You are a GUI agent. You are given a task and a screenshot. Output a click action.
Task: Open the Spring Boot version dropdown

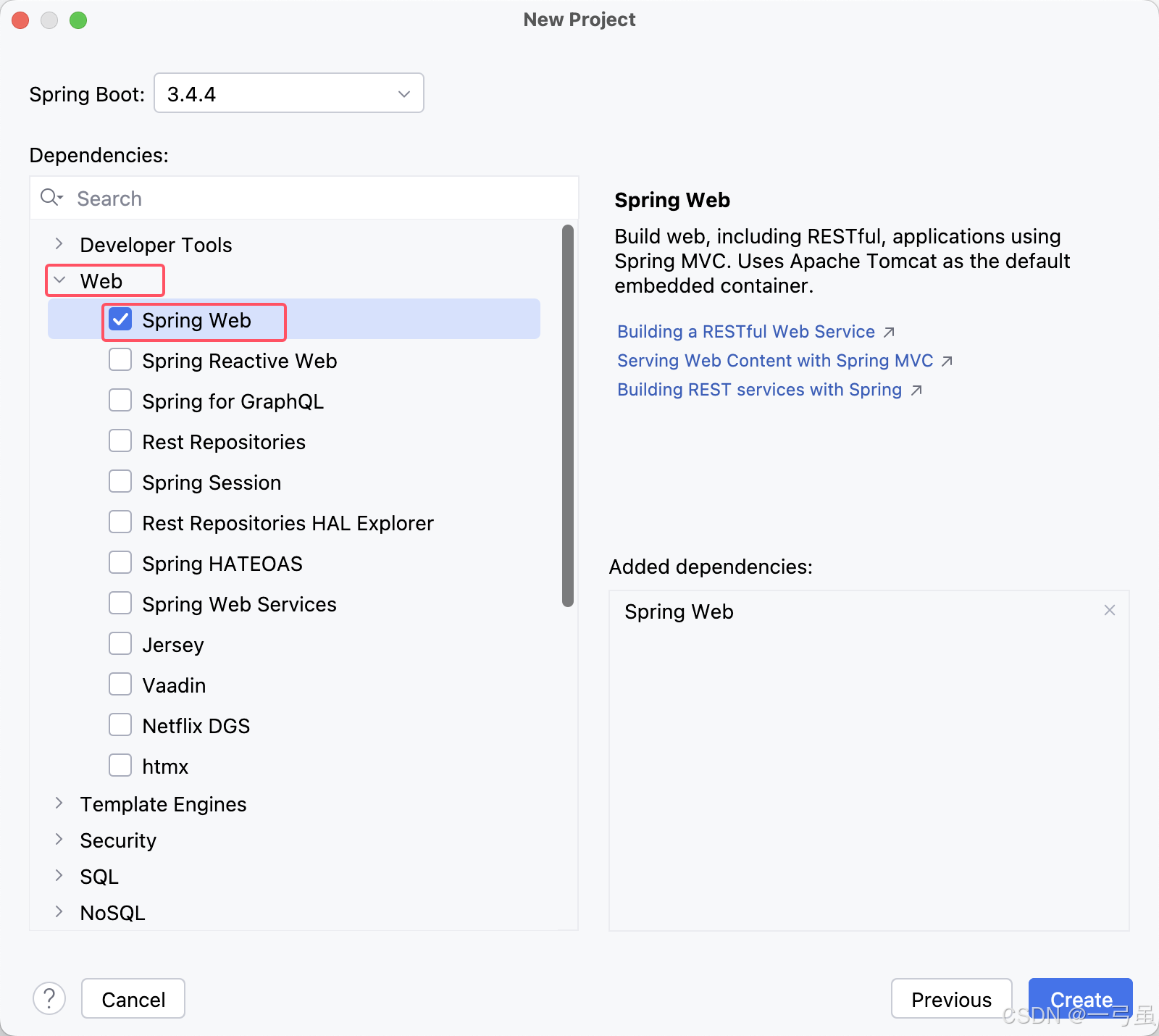289,93
